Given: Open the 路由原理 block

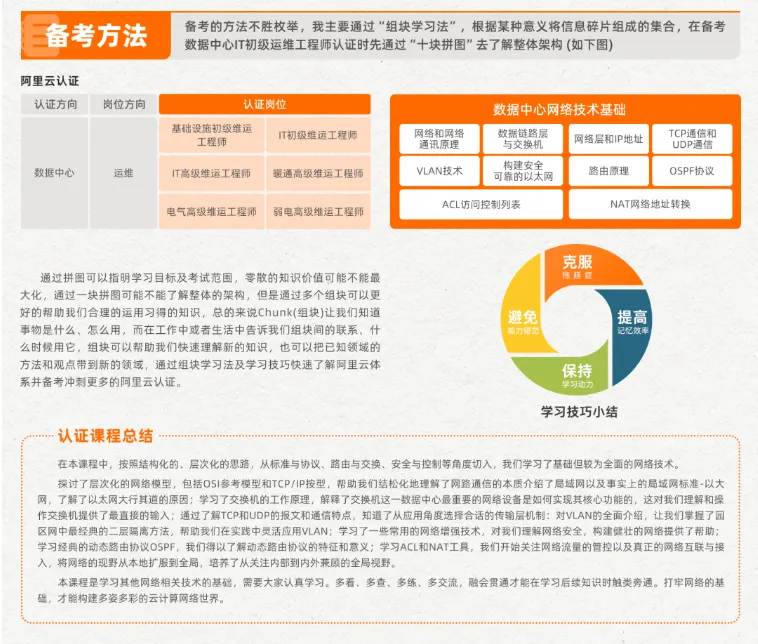Looking at the screenshot, I should [x=609, y=171].
